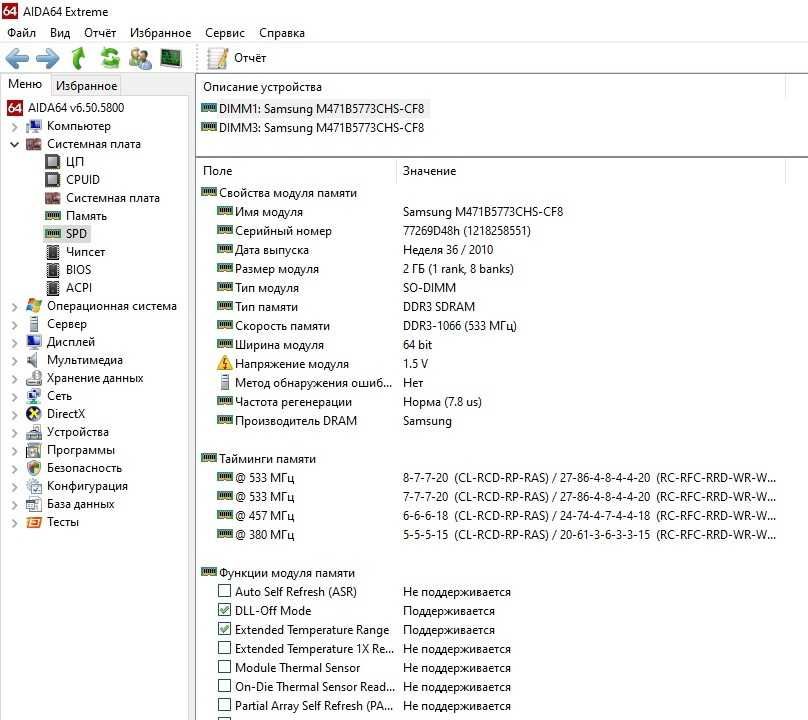Click the Мультимедиа speaker icon
Screen dimensions: 808x720
click(33, 360)
